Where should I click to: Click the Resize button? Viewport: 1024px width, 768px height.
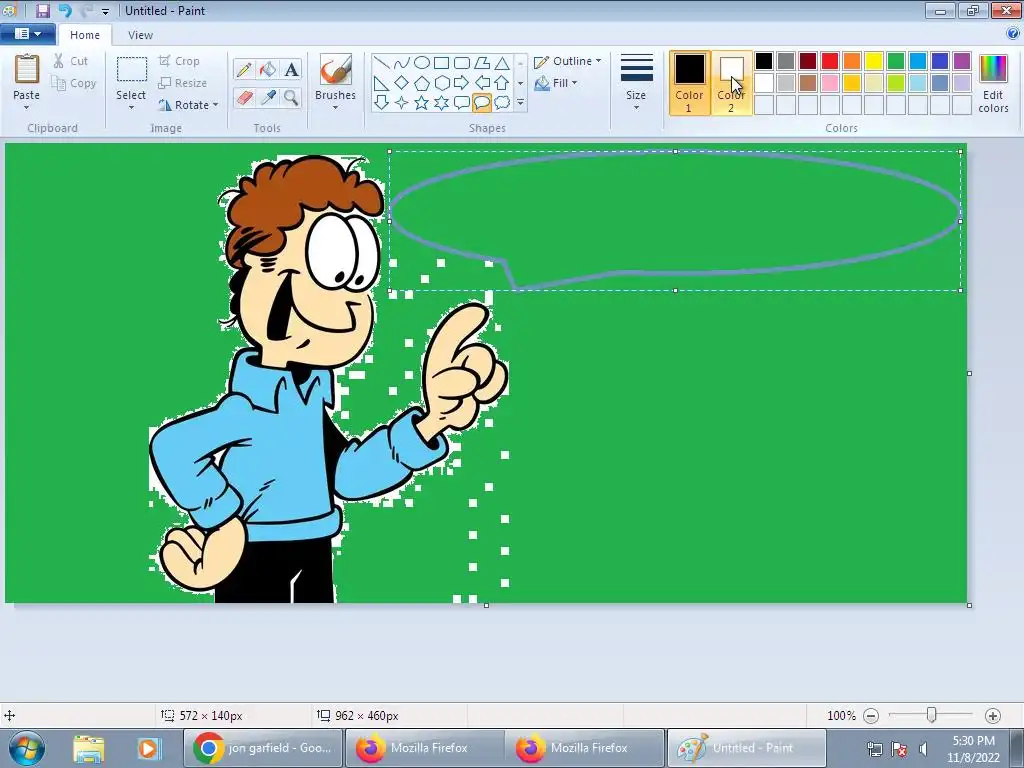pos(183,83)
